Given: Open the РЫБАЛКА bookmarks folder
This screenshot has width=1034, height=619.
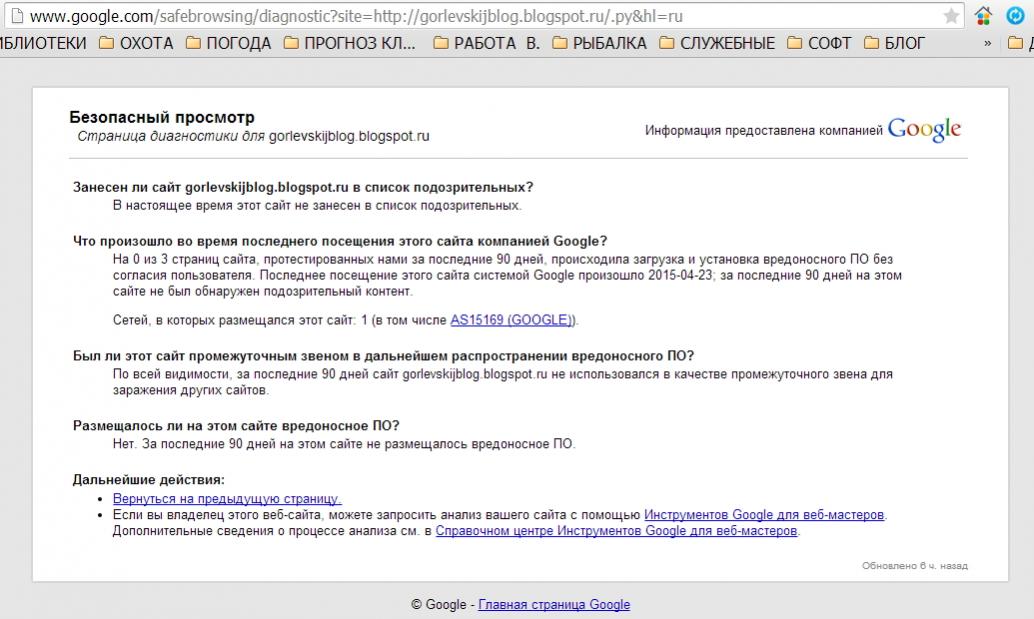Looking at the screenshot, I should (599, 43).
